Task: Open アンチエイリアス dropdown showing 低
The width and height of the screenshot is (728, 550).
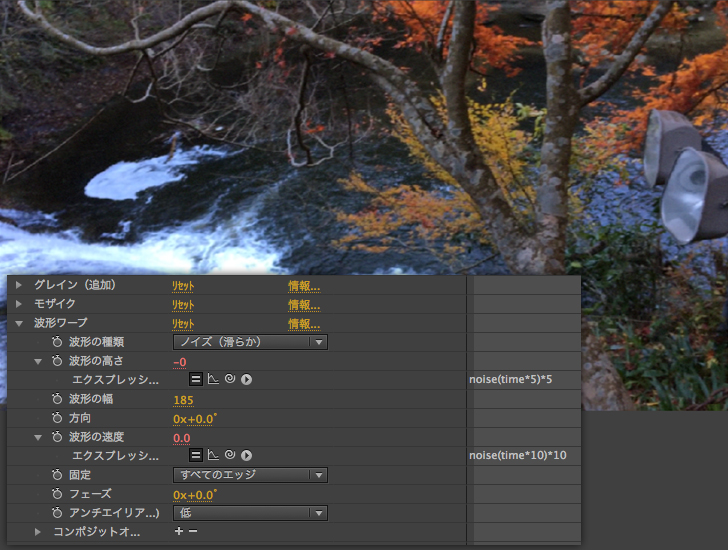Action: 250,513
